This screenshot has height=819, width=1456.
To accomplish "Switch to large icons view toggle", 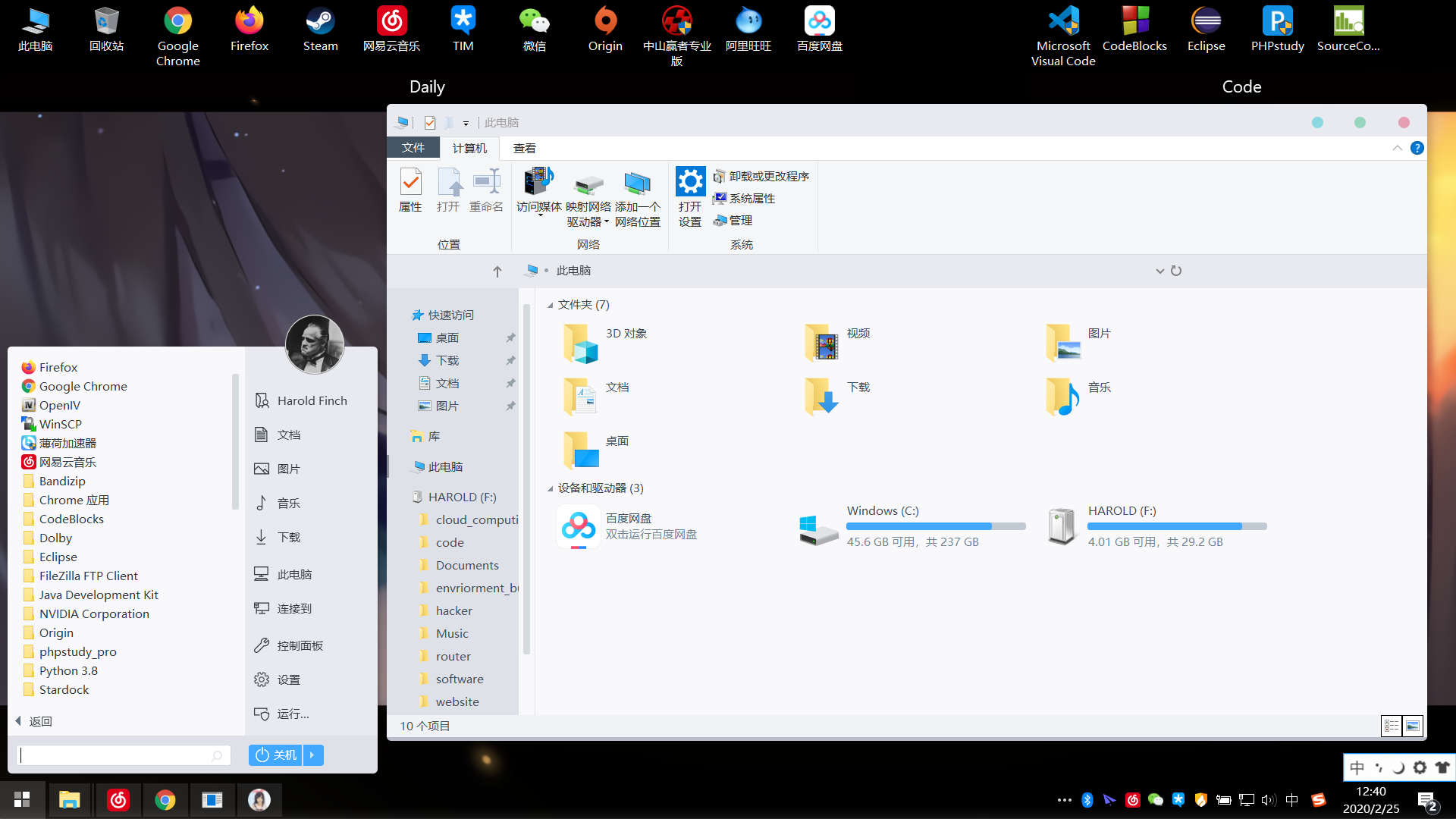I will [1413, 726].
